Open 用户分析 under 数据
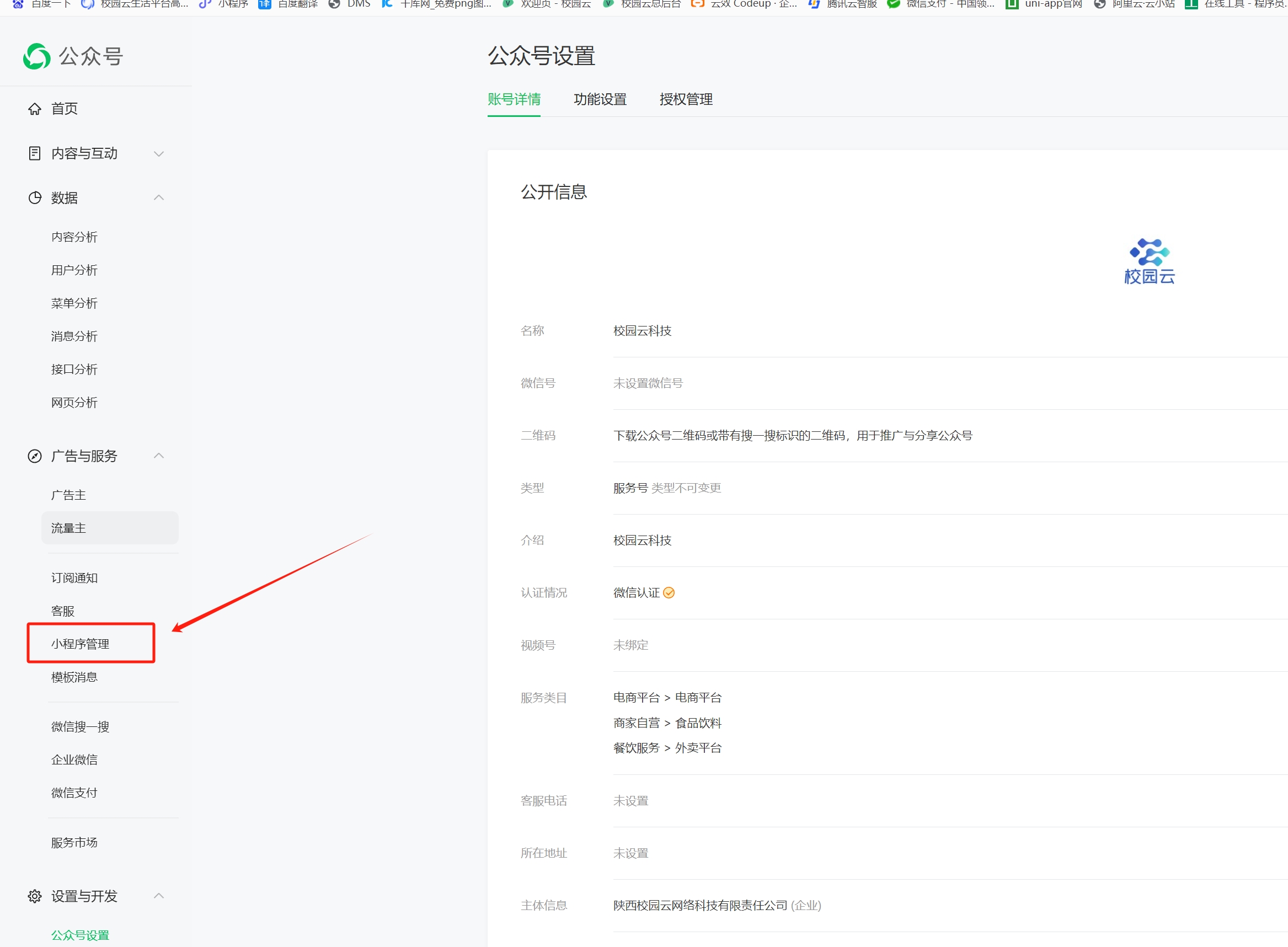Image resolution: width=1288 pixels, height=947 pixels. [74, 270]
